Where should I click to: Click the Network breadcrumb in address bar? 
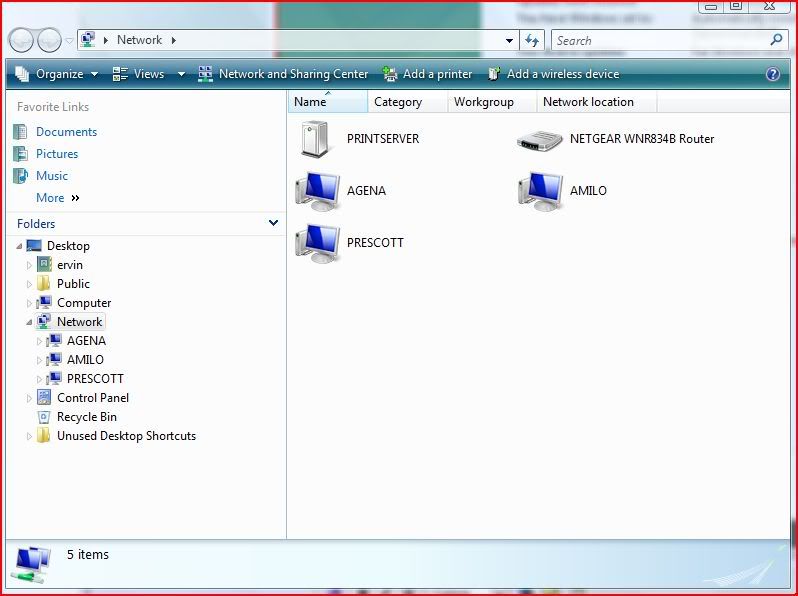click(139, 40)
